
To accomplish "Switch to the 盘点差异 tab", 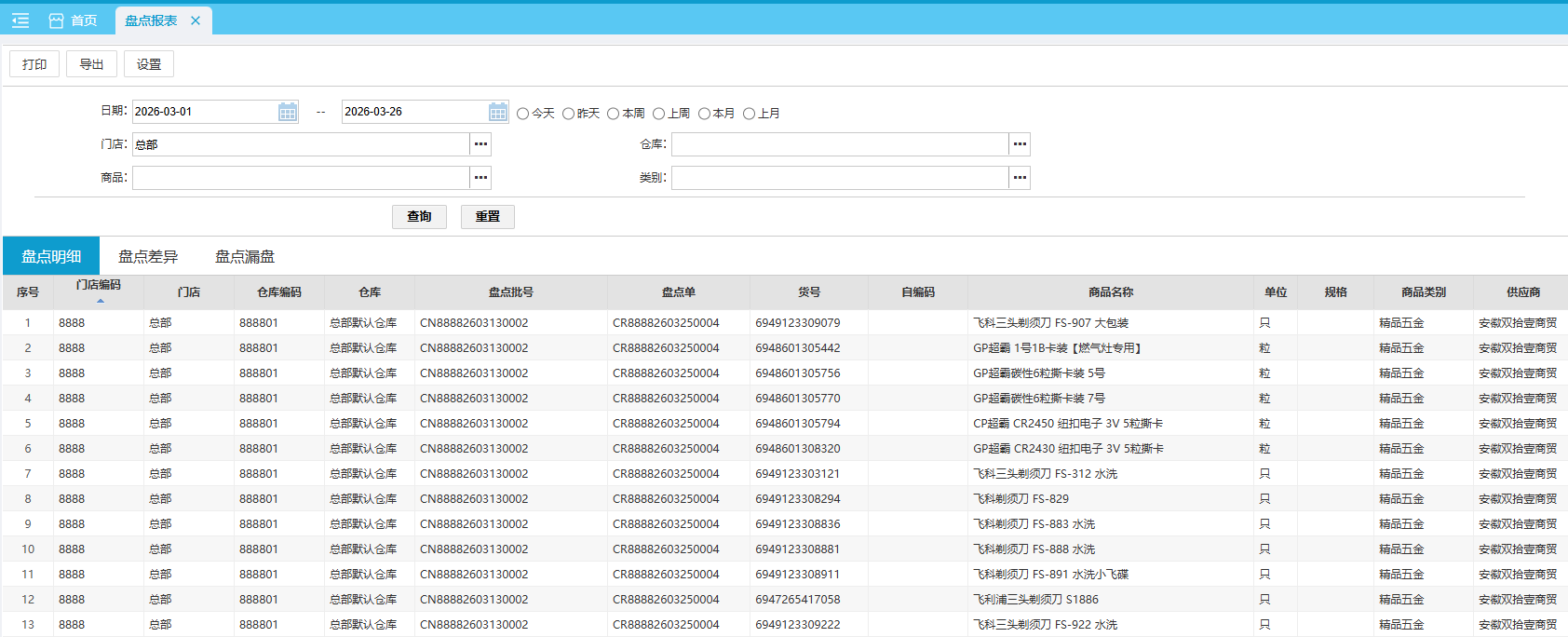I will (148, 256).
